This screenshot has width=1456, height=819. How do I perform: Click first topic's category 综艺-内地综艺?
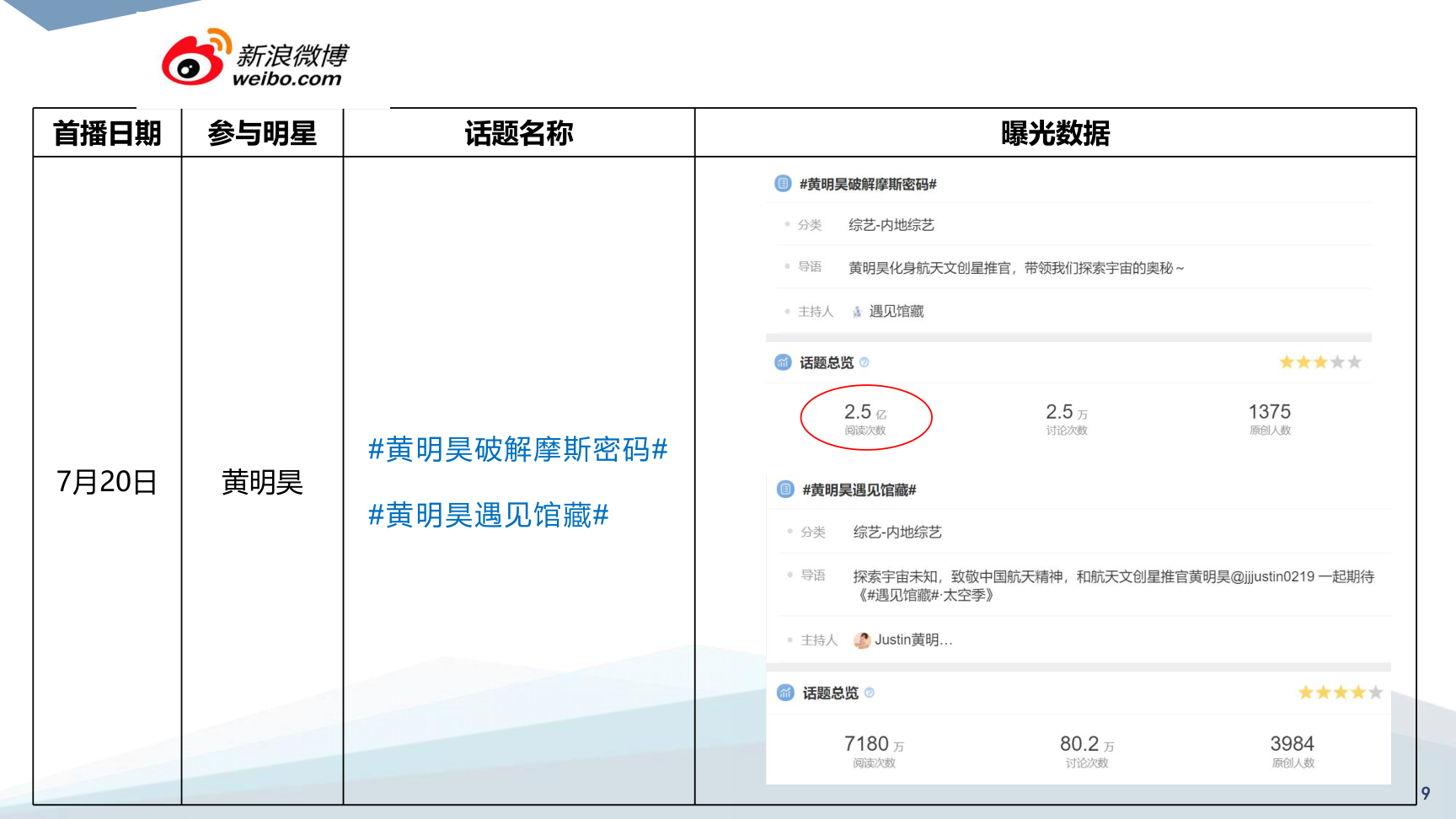coord(891,225)
